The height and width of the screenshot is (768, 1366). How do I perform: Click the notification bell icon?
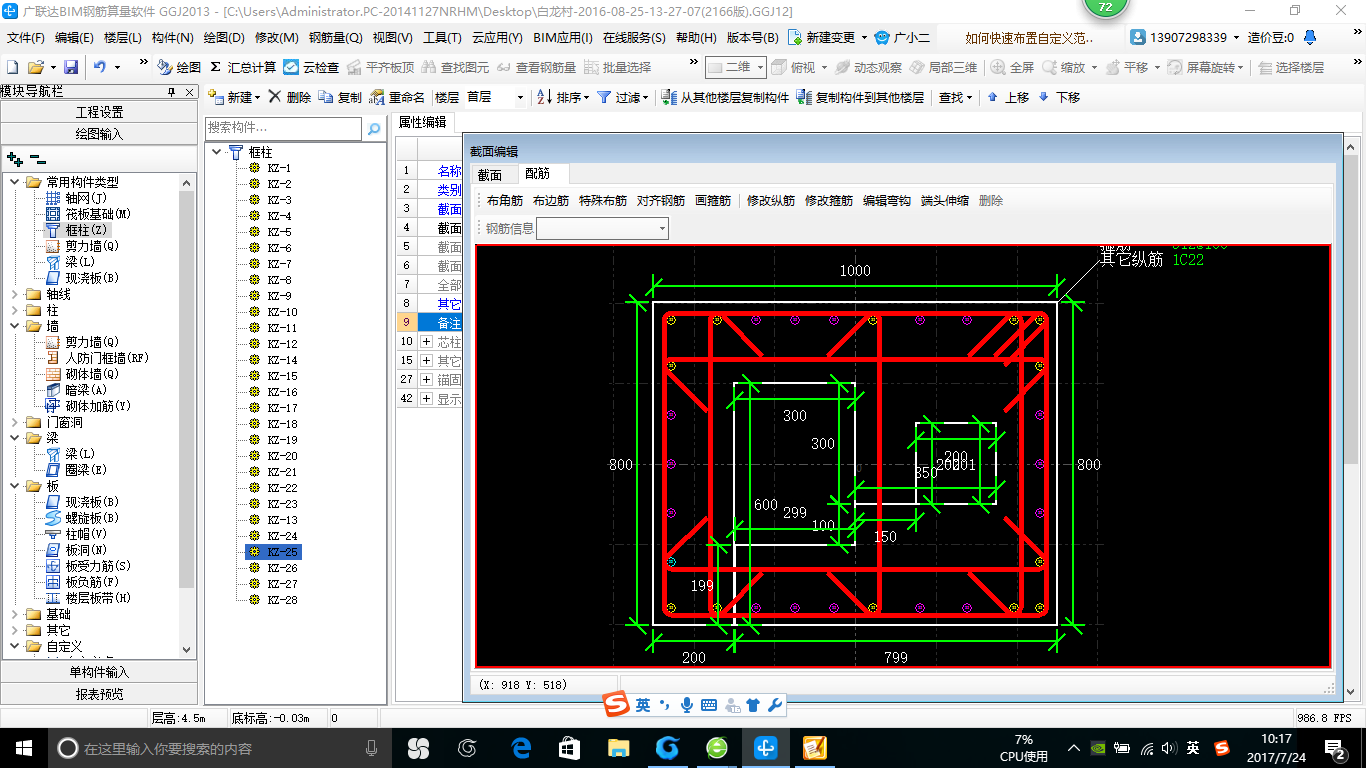tap(1310, 38)
